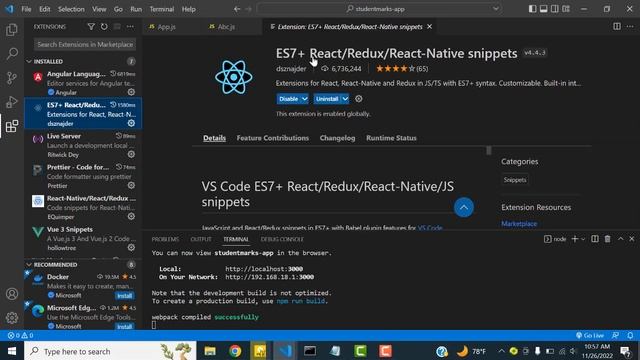Viewport: 640px width, 360px height.
Task: Open the Marketplace resource link
Action: 519,224
